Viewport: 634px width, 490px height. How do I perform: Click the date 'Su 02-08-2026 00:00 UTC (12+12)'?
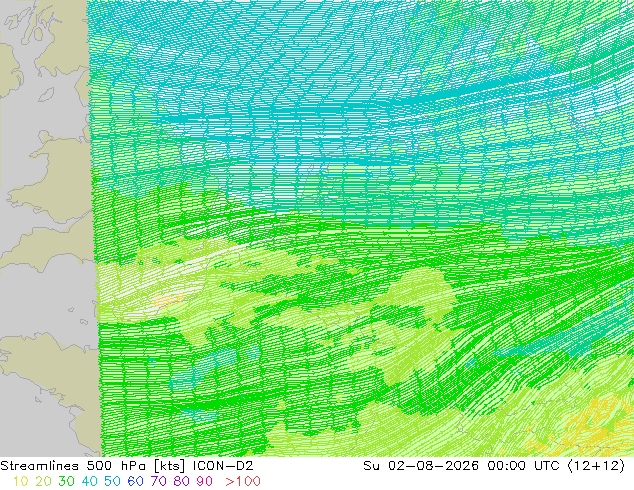coord(494,466)
